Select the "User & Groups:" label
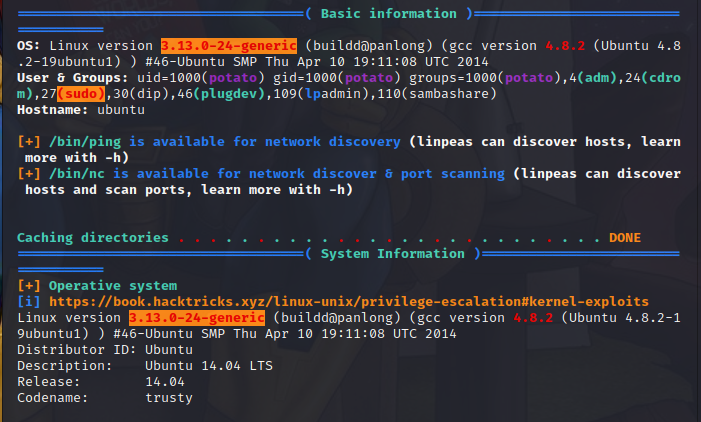701x422 pixels. (72, 77)
